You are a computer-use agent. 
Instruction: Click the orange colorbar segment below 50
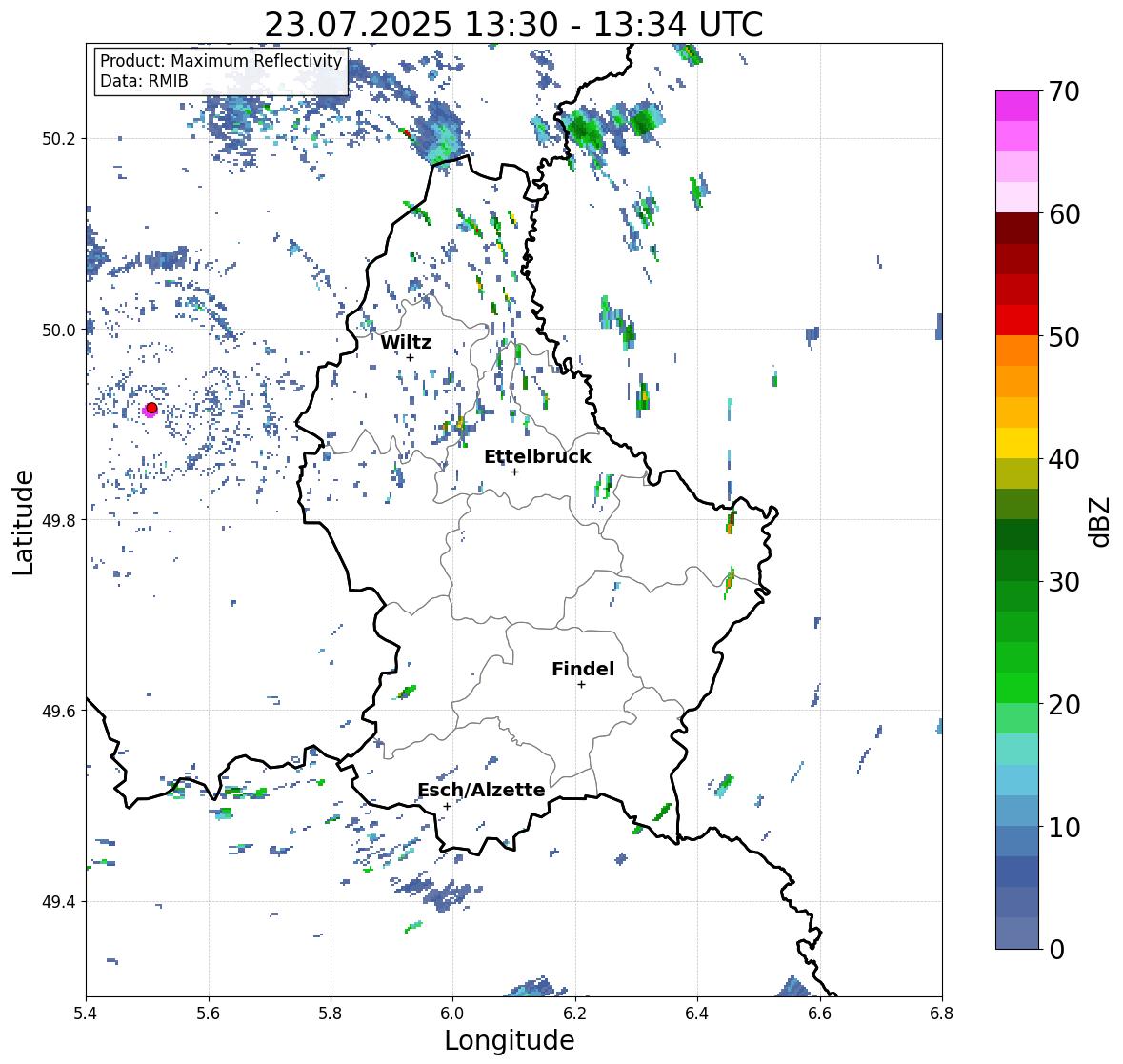(1017, 351)
